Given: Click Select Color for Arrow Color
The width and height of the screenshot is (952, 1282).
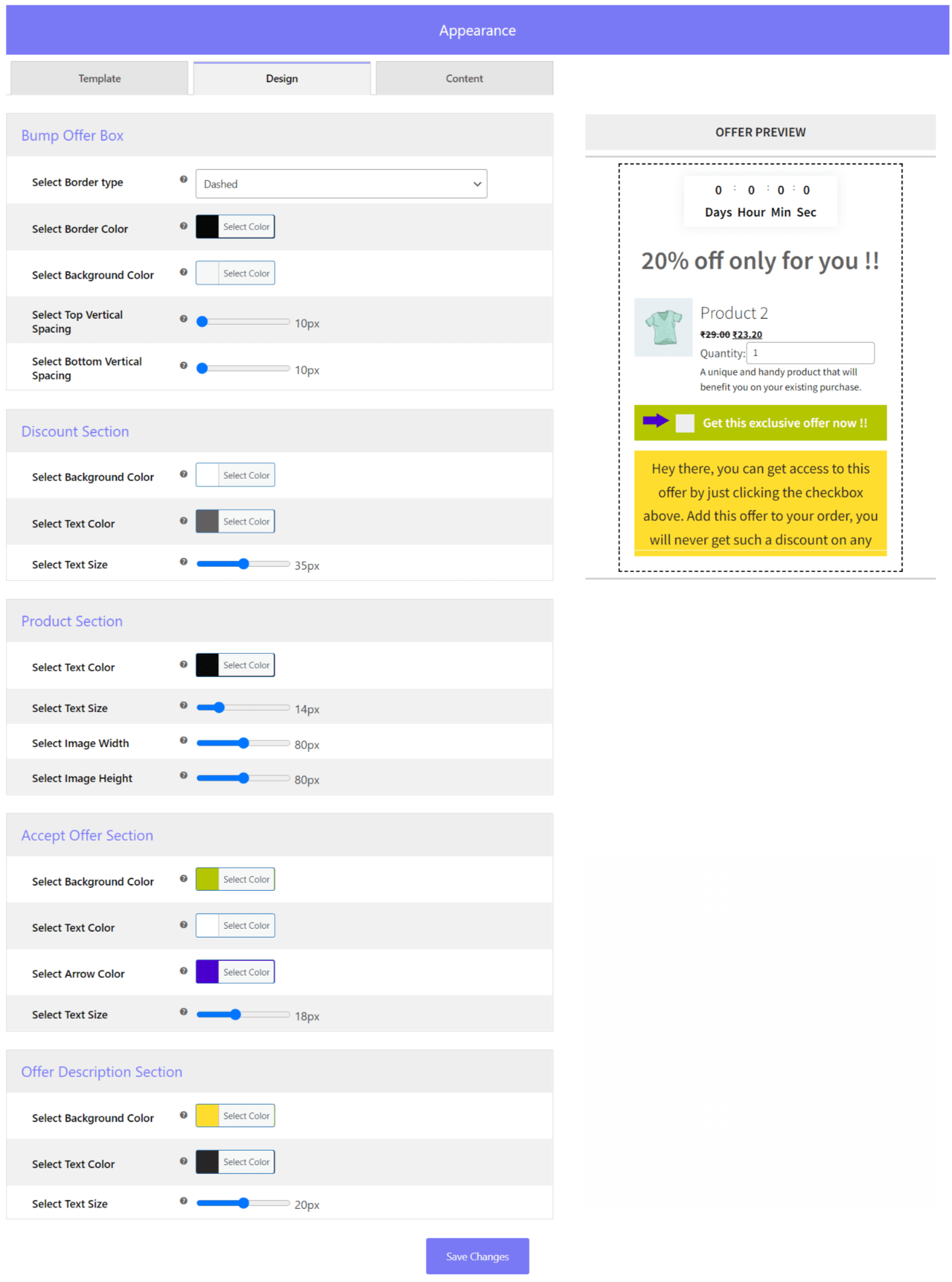Looking at the screenshot, I should [x=247, y=973].
